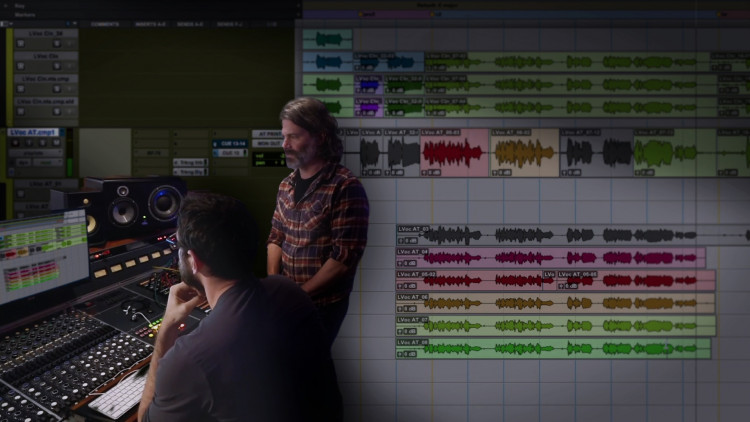This screenshot has width=750, height=422.
Task: Select the LVoc AT.cmp1 track name
Action: click(33, 132)
